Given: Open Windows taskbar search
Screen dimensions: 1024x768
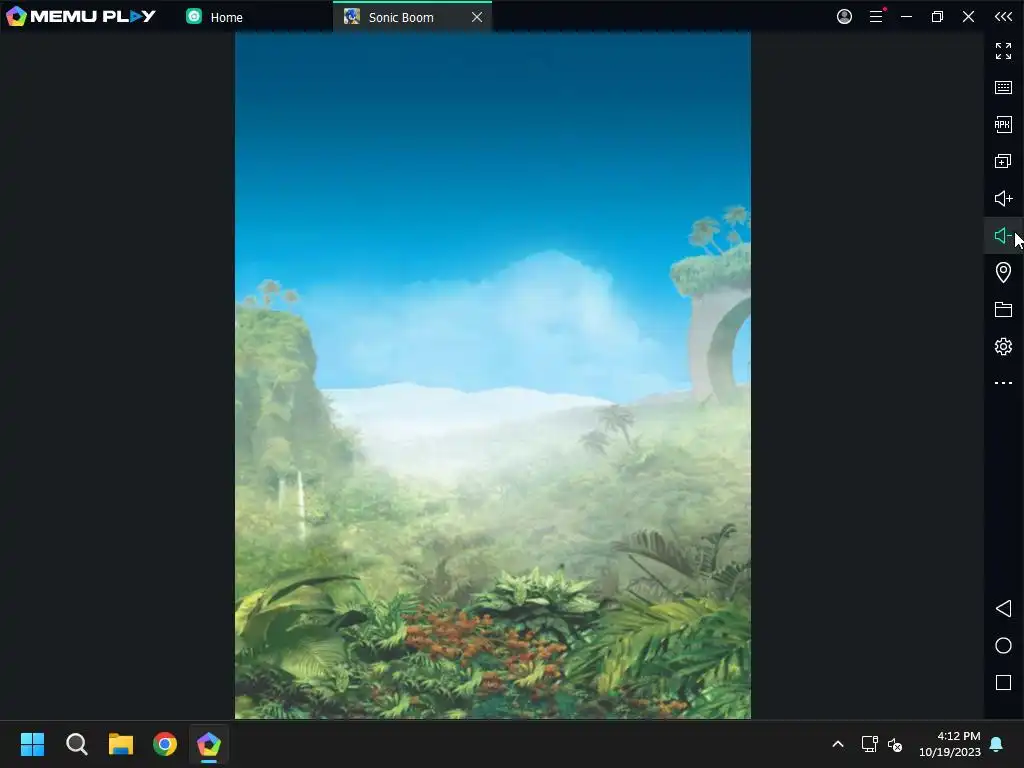Looking at the screenshot, I should [x=77, y=744].
